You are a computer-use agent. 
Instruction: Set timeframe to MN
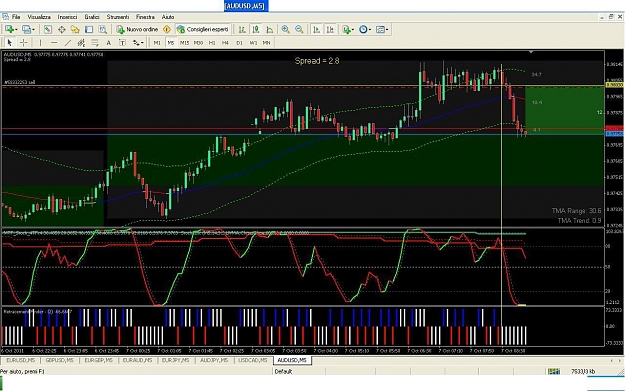pyautogui.click(x=266, y=43)
